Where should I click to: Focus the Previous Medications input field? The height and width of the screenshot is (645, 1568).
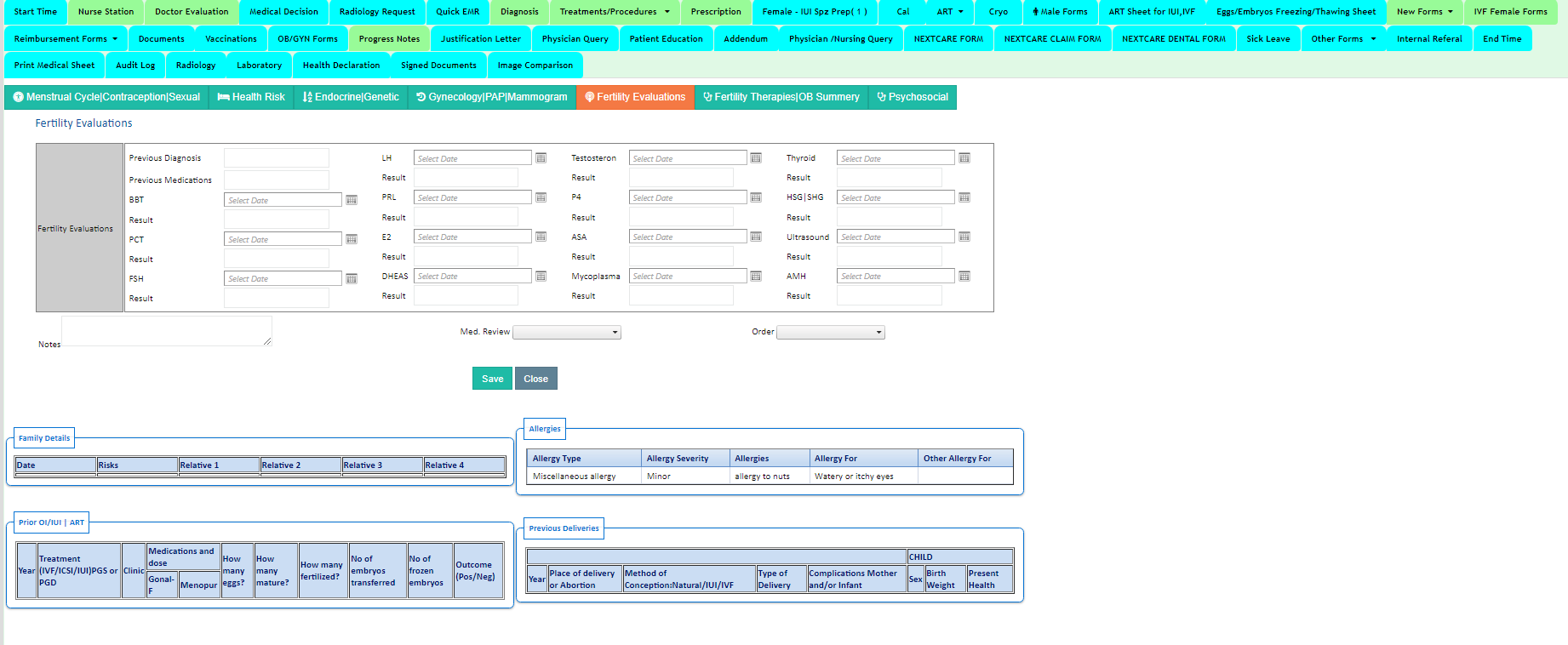point(277,180)
